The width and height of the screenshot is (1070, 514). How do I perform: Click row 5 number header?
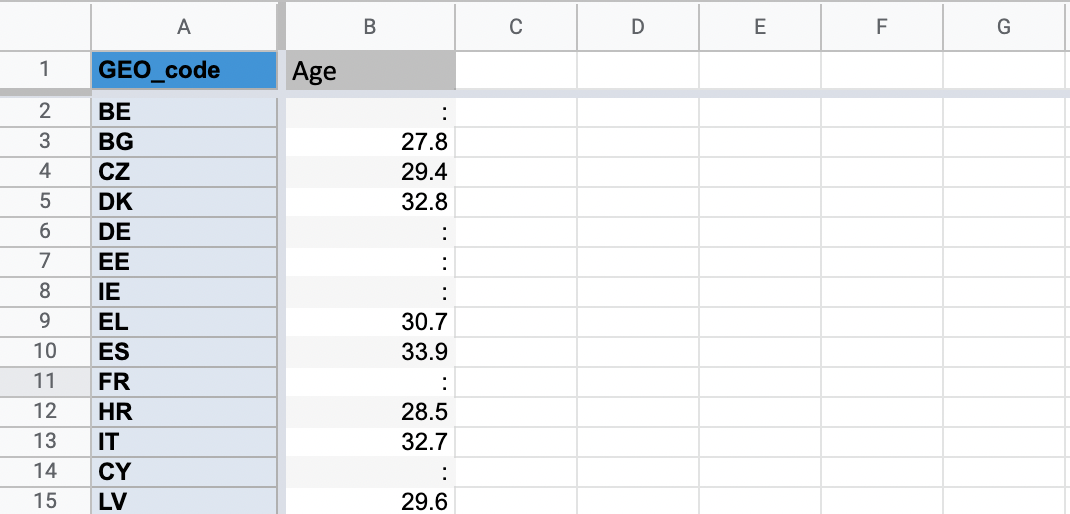tap(44, 201)
